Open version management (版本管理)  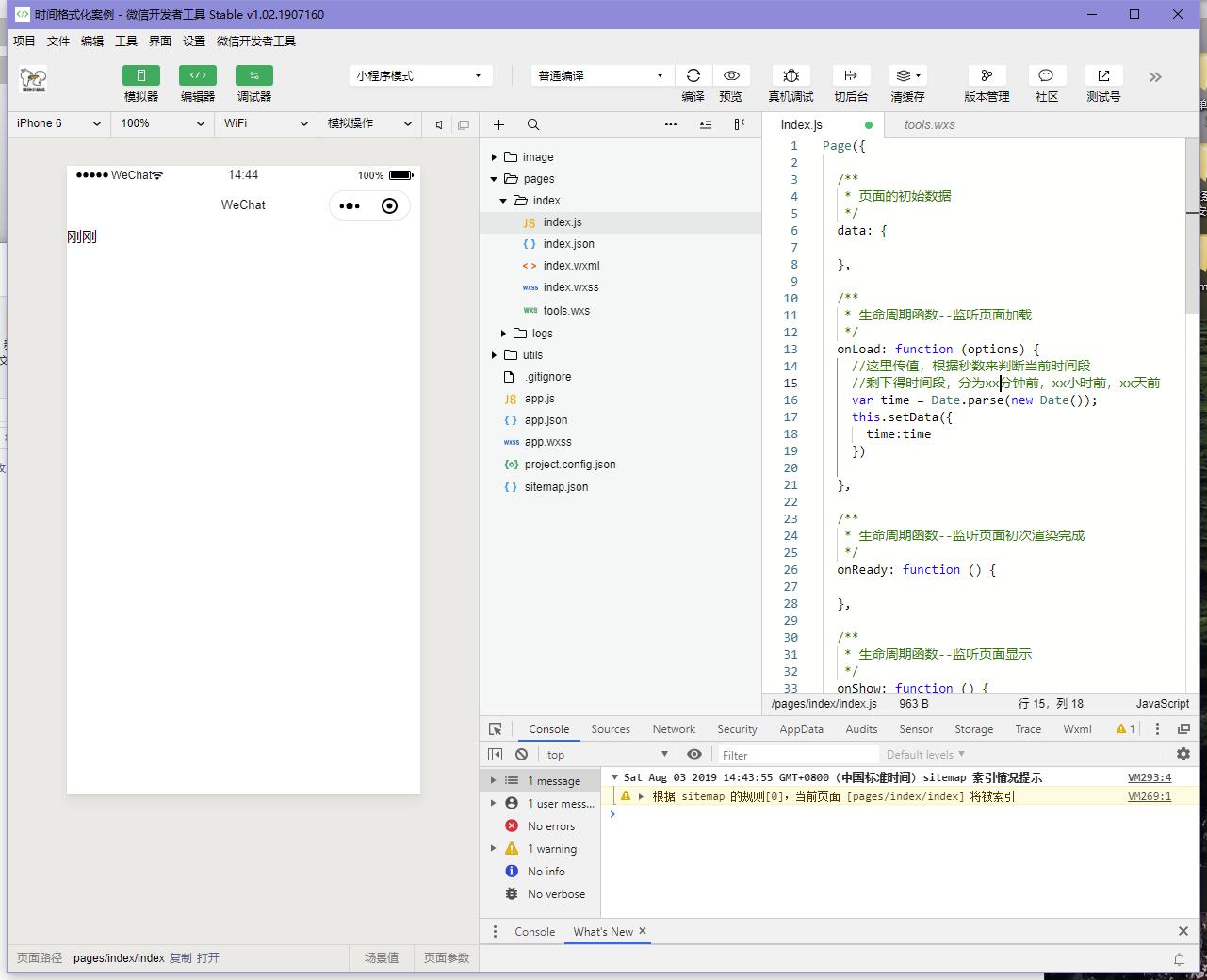point(987,76)
